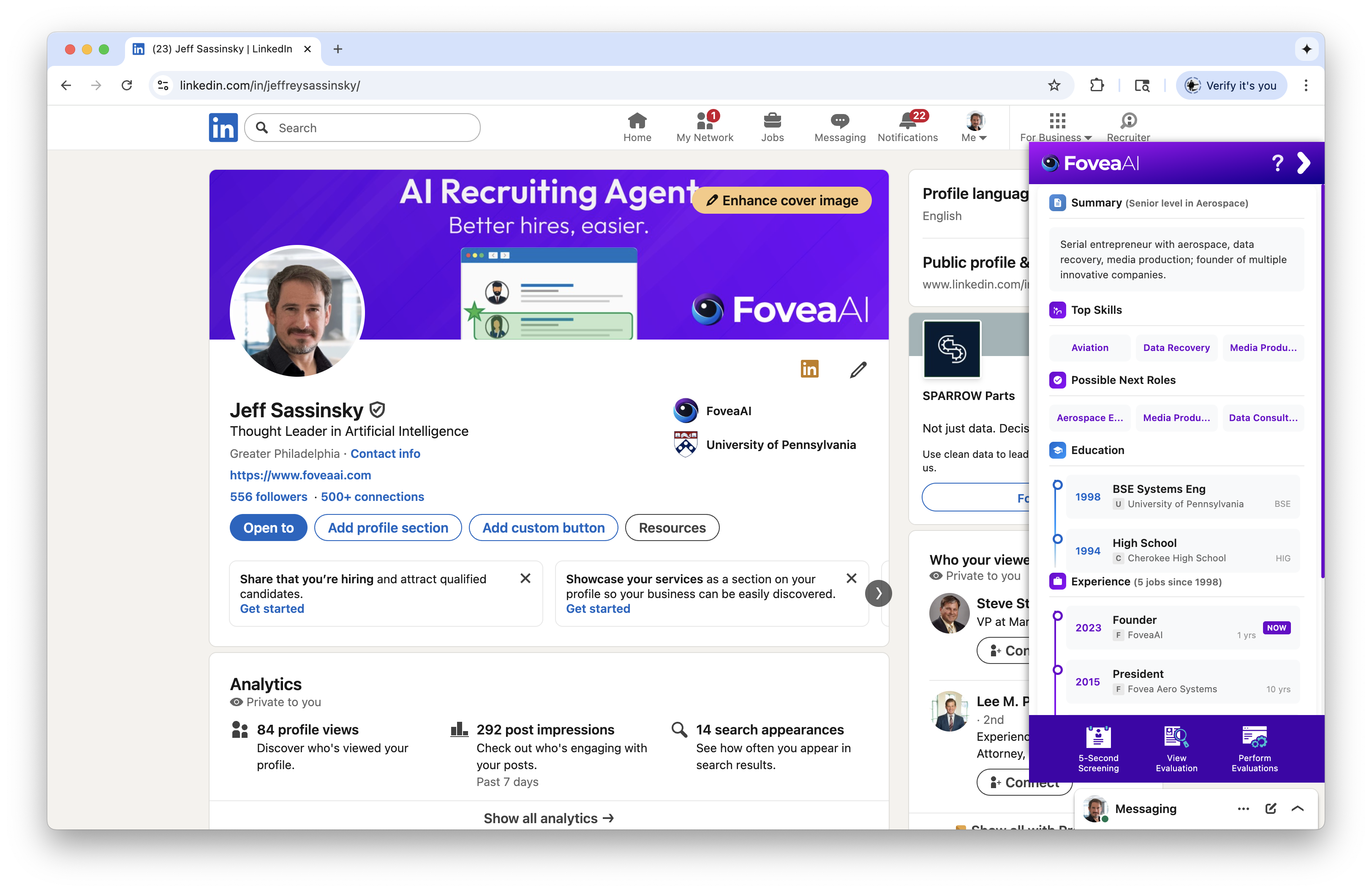
Task: Click the browser address bar URL
Action: point(270,85)
